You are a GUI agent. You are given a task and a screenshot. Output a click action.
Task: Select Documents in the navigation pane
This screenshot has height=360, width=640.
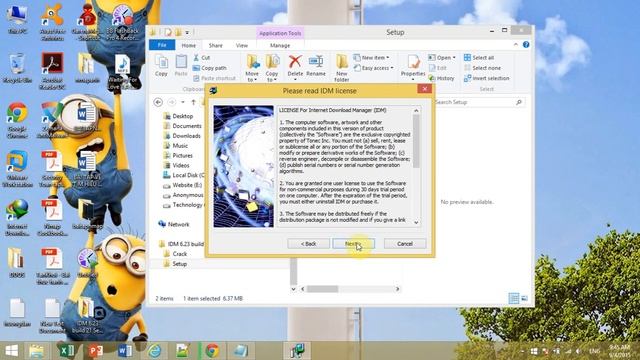[182, 126]
